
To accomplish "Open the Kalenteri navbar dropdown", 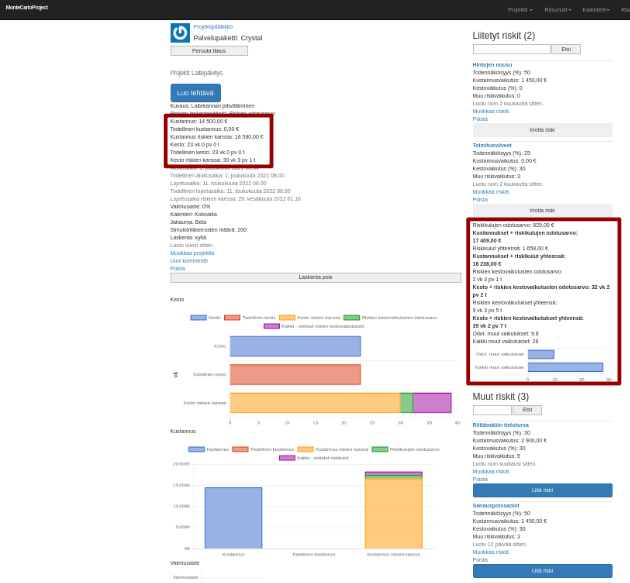I will (596, 9).
